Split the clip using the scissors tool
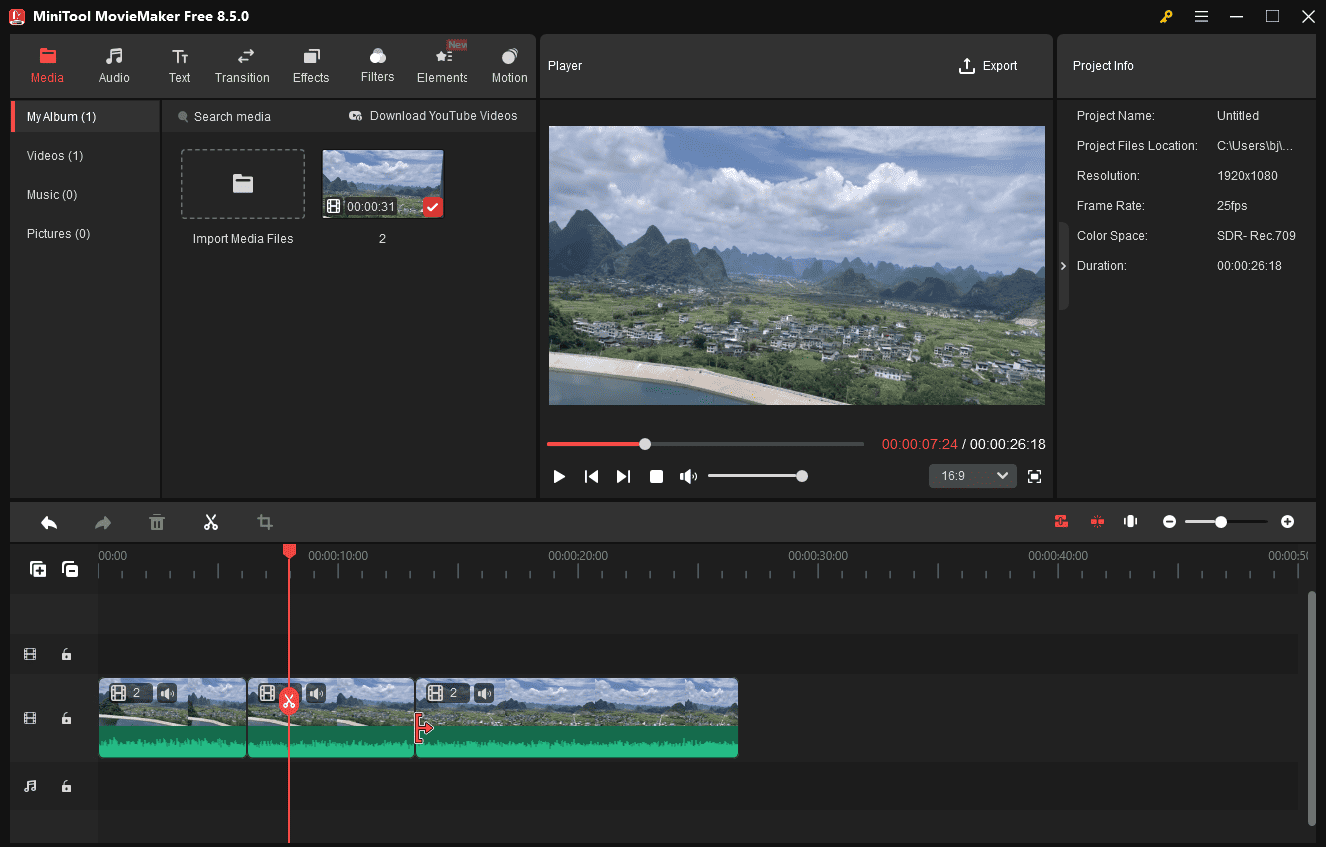Image resolution: width=1326 pixels, height=847 pixels. click(x=211, y=521)
